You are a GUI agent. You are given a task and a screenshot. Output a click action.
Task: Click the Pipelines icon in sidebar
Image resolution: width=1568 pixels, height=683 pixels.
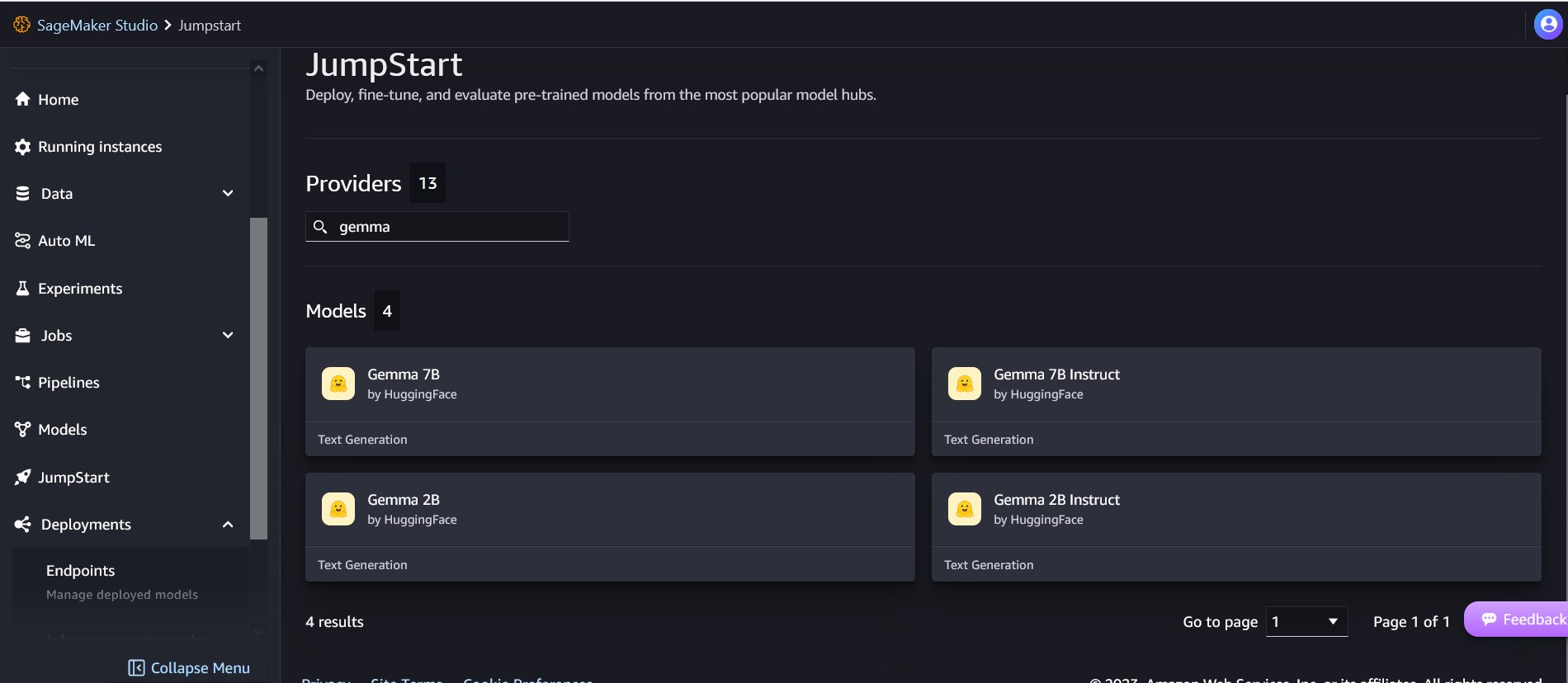coord(23,383)
